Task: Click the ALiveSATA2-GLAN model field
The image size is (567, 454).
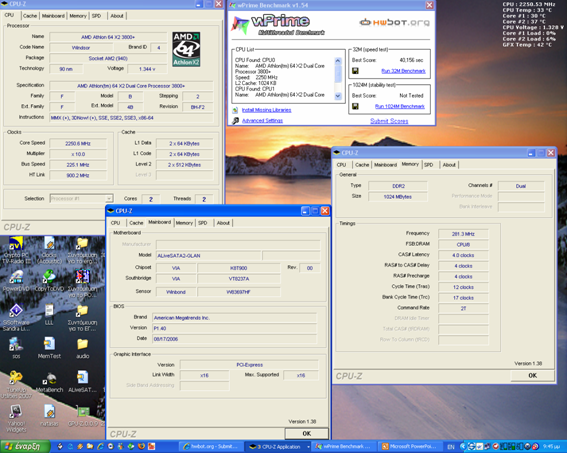Action: pos(208,256)
